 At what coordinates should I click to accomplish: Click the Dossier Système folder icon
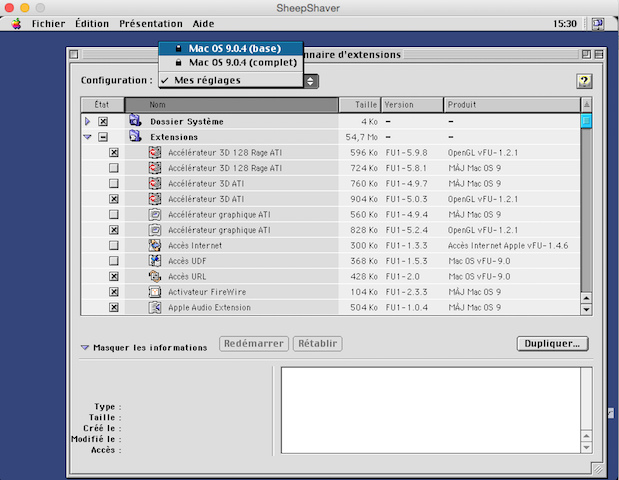pyautogui.click(x=135, y=120)
